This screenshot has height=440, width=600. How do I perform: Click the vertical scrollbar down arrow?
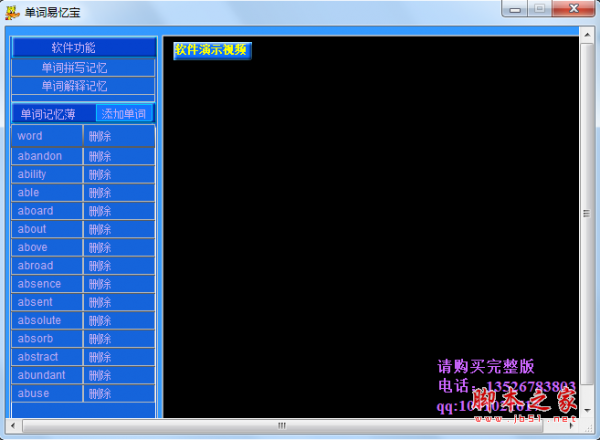(x=587, y=411)
